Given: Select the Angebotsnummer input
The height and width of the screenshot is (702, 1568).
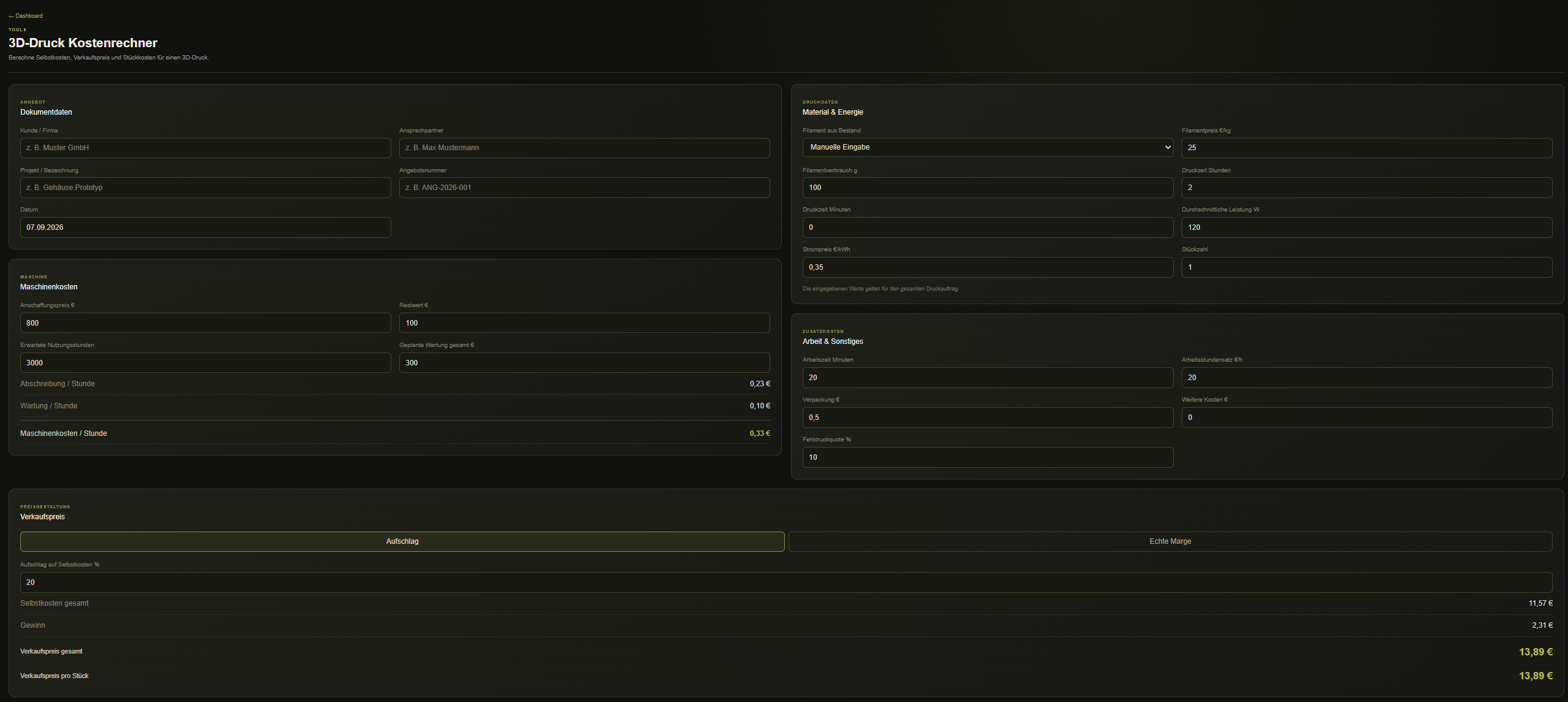Looking at the screenshot, I should point(584,188).
